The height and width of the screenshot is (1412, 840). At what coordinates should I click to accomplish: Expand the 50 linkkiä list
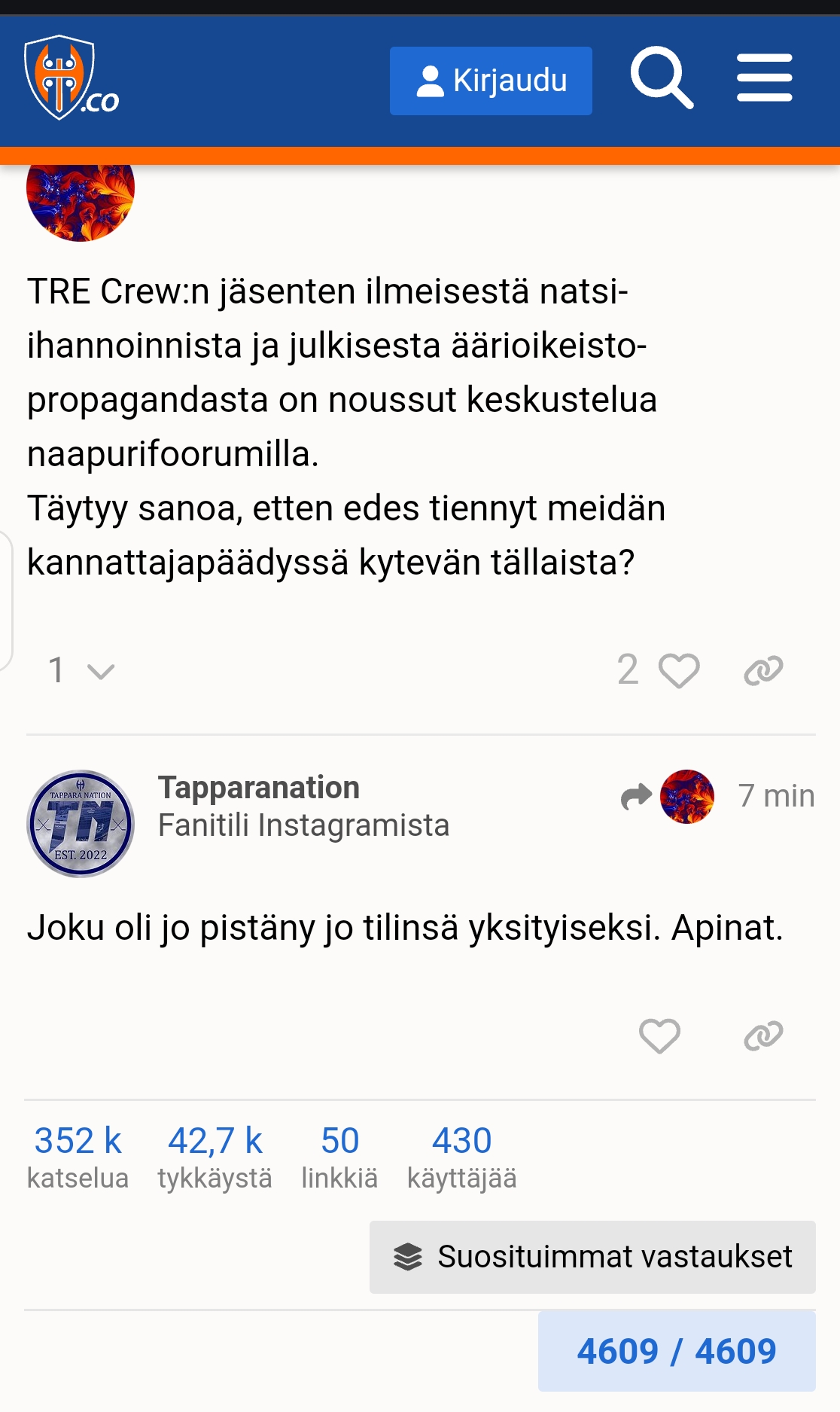(x=339, y=1157)
